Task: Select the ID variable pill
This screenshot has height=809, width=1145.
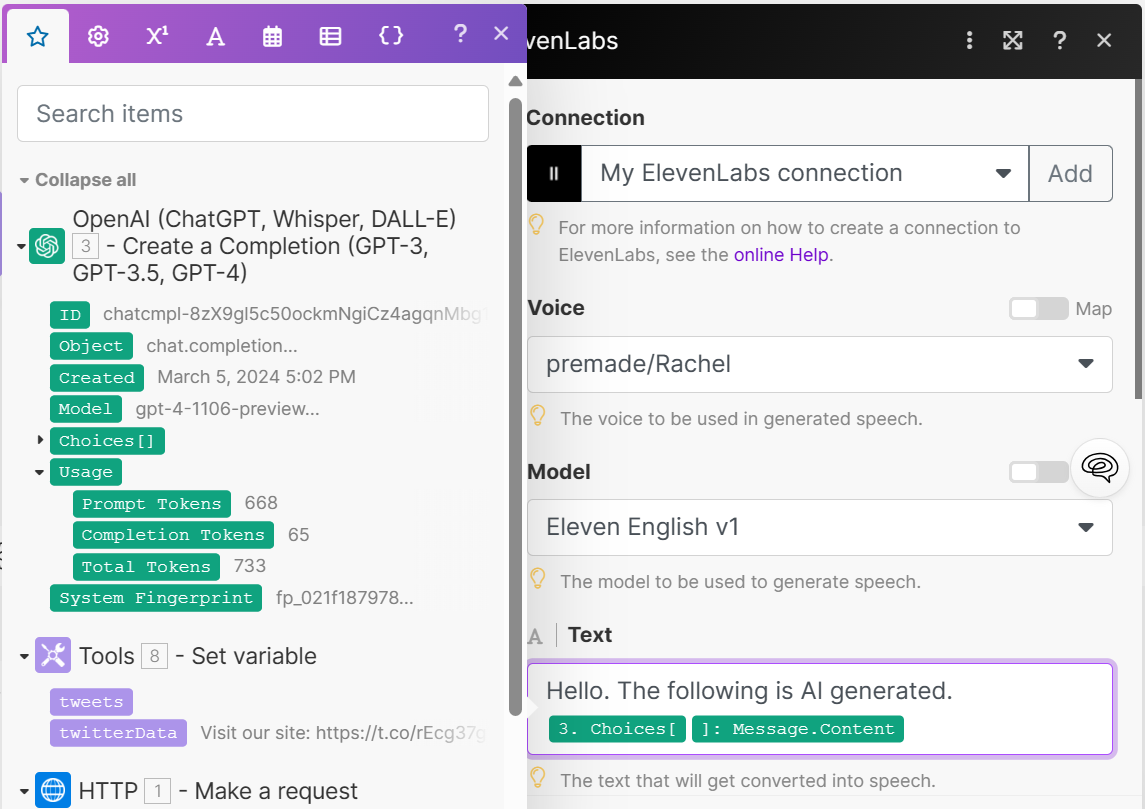Action: (x=70, y=315)
